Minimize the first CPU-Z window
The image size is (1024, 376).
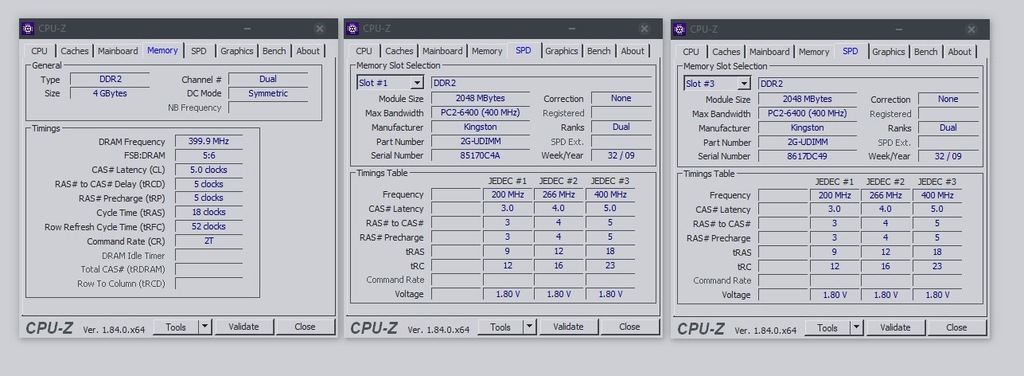[248, 29]
